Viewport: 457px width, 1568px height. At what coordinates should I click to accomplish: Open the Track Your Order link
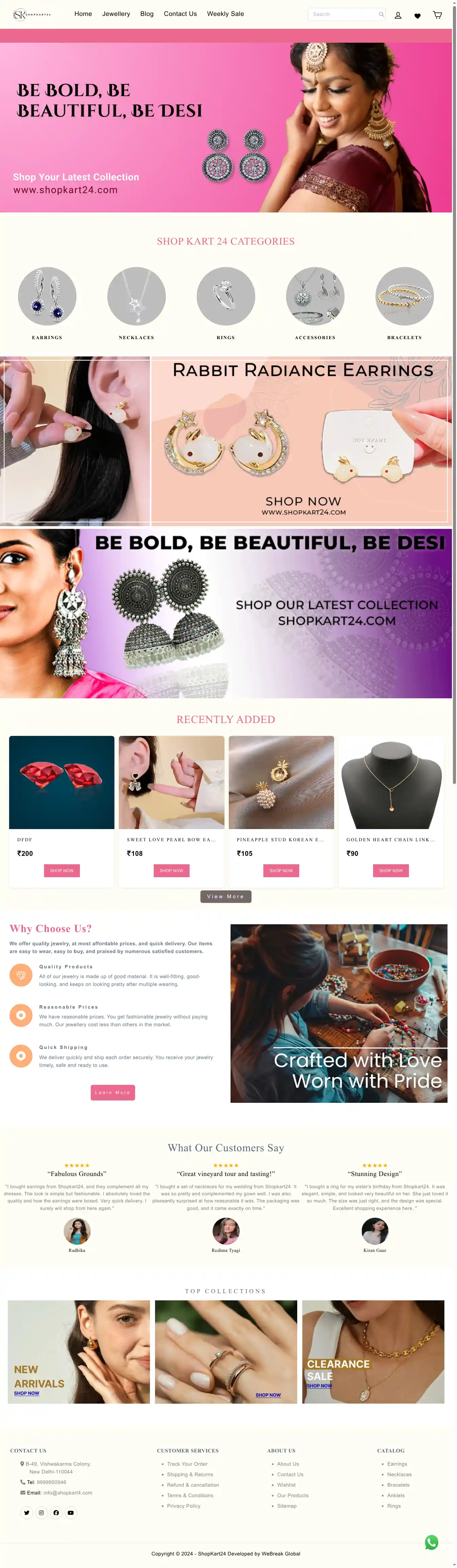click(x=188, y=1464)
